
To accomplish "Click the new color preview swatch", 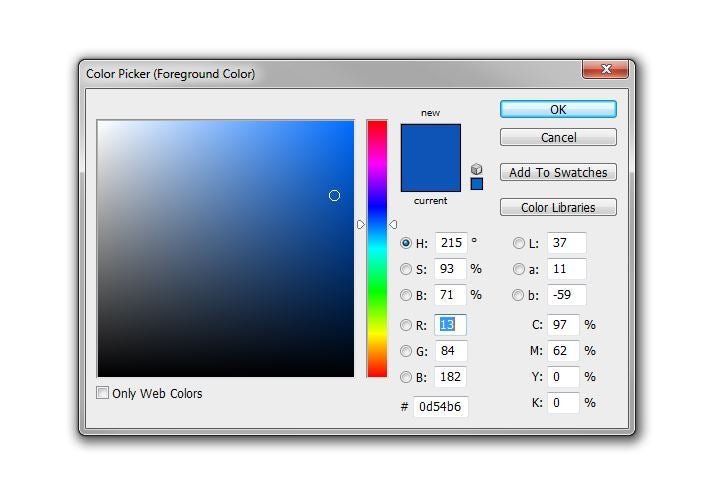I will pyautogui.click(x=431, y=141).
